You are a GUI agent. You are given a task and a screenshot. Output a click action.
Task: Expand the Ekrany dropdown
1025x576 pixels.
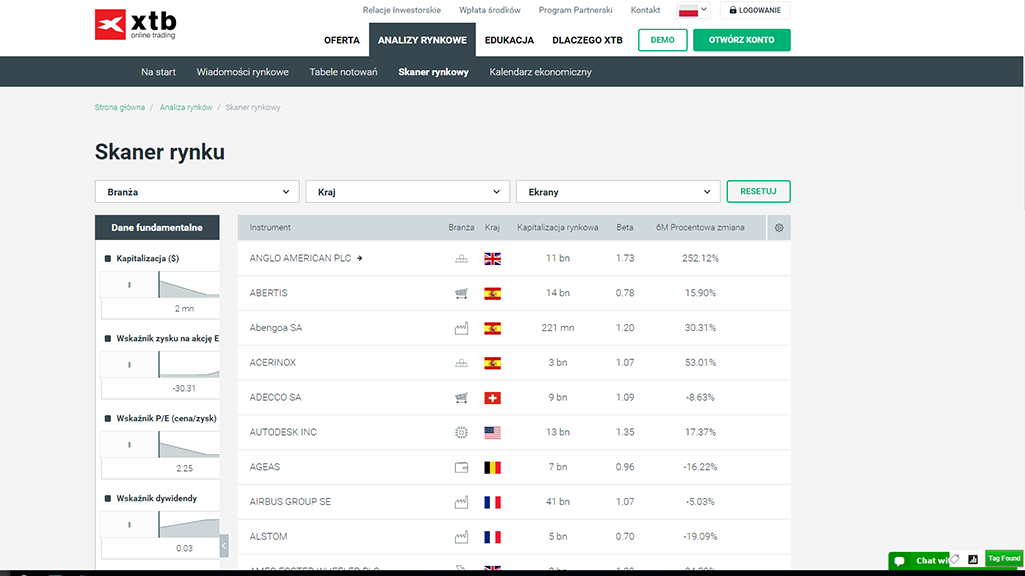coord(618,191)
